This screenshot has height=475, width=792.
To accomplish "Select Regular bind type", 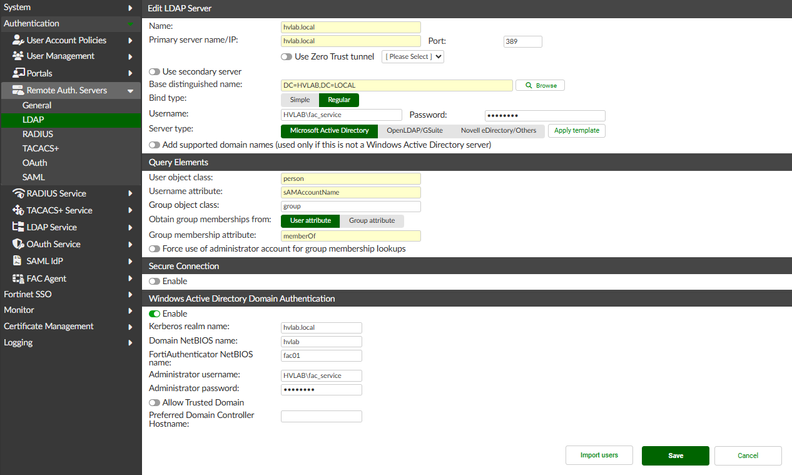I will point(339,100).
